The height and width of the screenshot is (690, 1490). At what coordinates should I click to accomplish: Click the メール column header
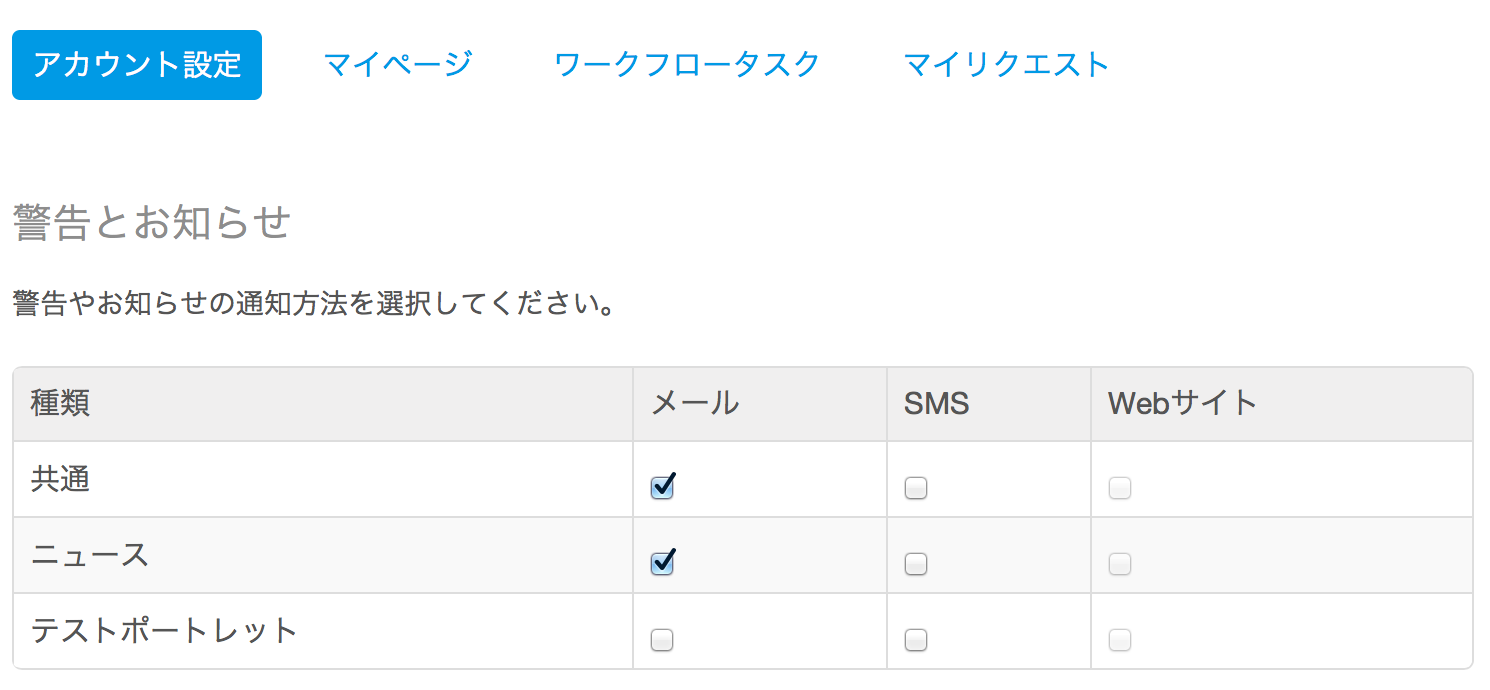[695, 404]
